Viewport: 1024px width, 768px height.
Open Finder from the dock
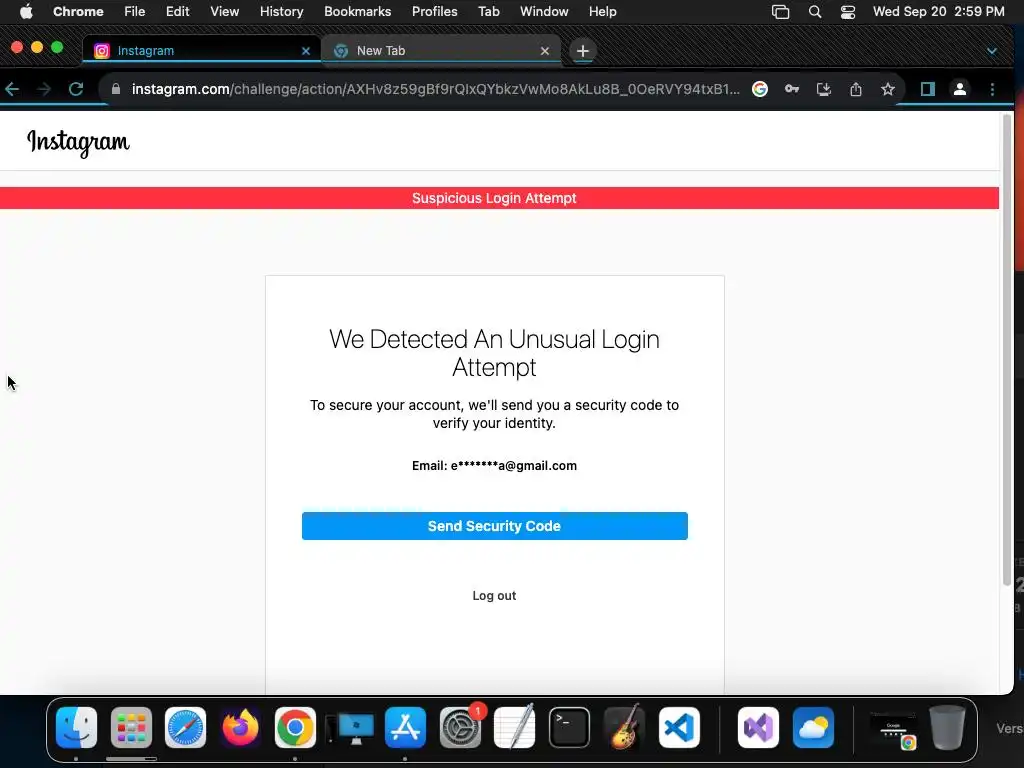point(76,728)
